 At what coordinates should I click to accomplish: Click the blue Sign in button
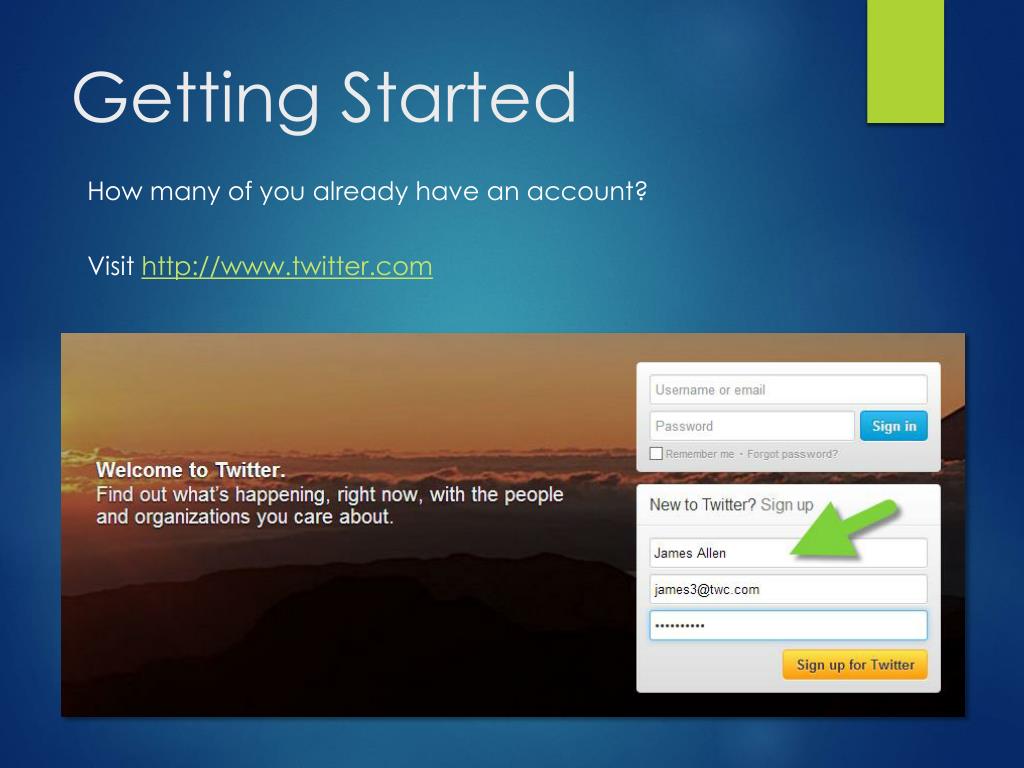click(893, 426)
